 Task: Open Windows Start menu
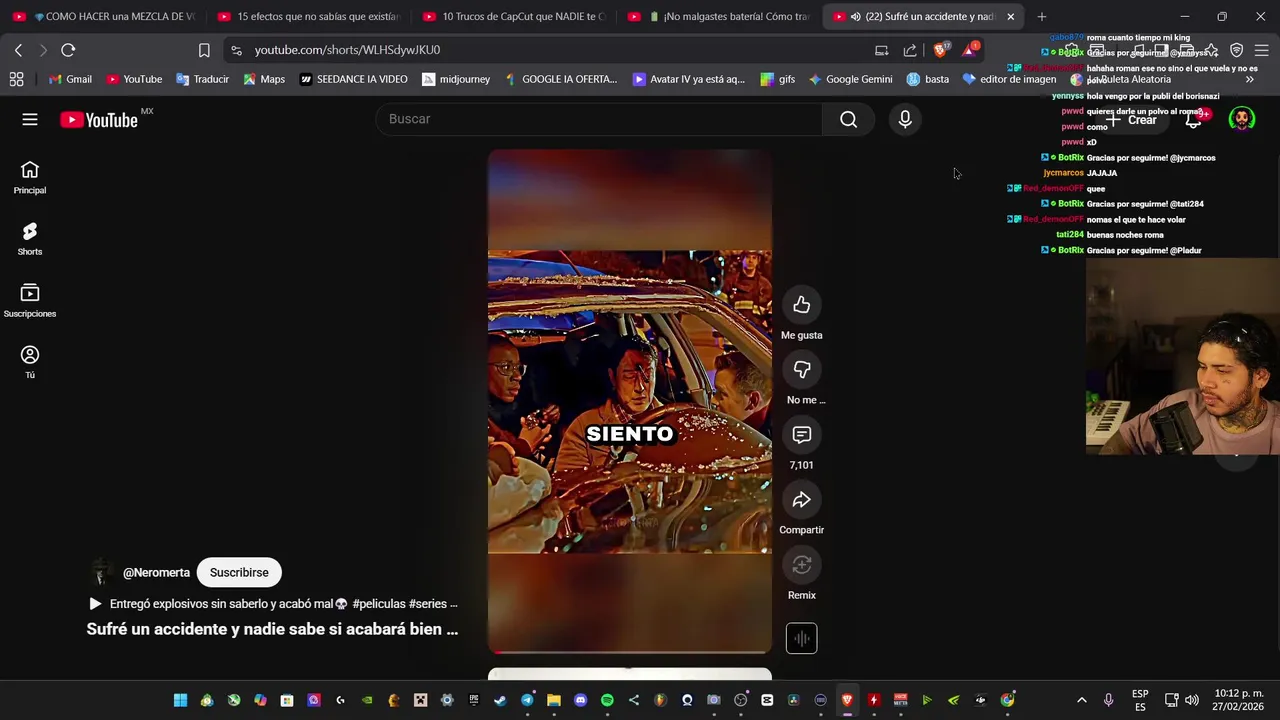click(180, 700)
